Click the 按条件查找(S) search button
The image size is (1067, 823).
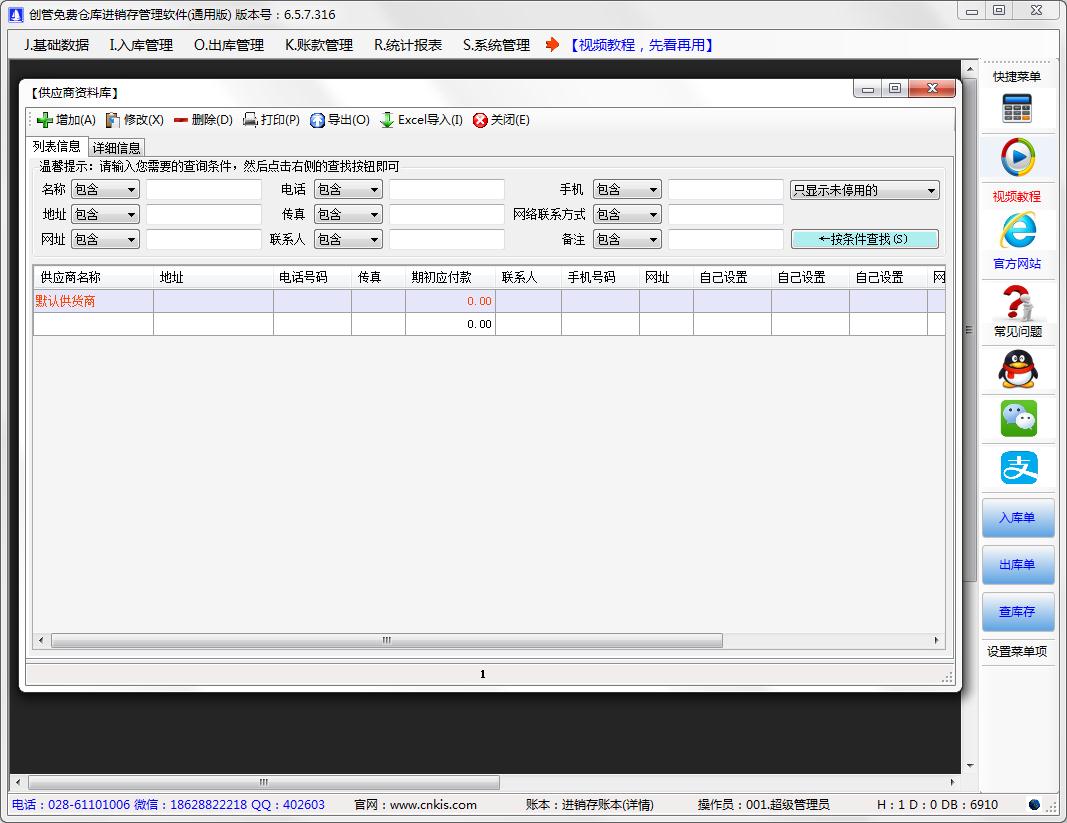864,239
